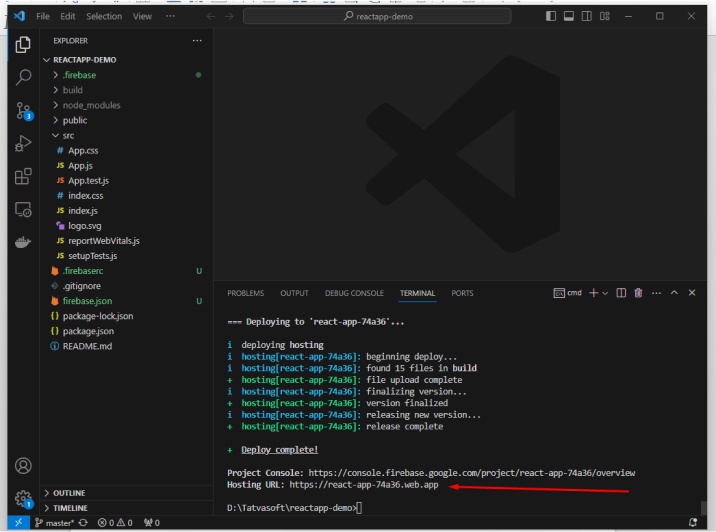Open Run and Debug view
The image size is (716, 532).
click(x=23, y=144)
